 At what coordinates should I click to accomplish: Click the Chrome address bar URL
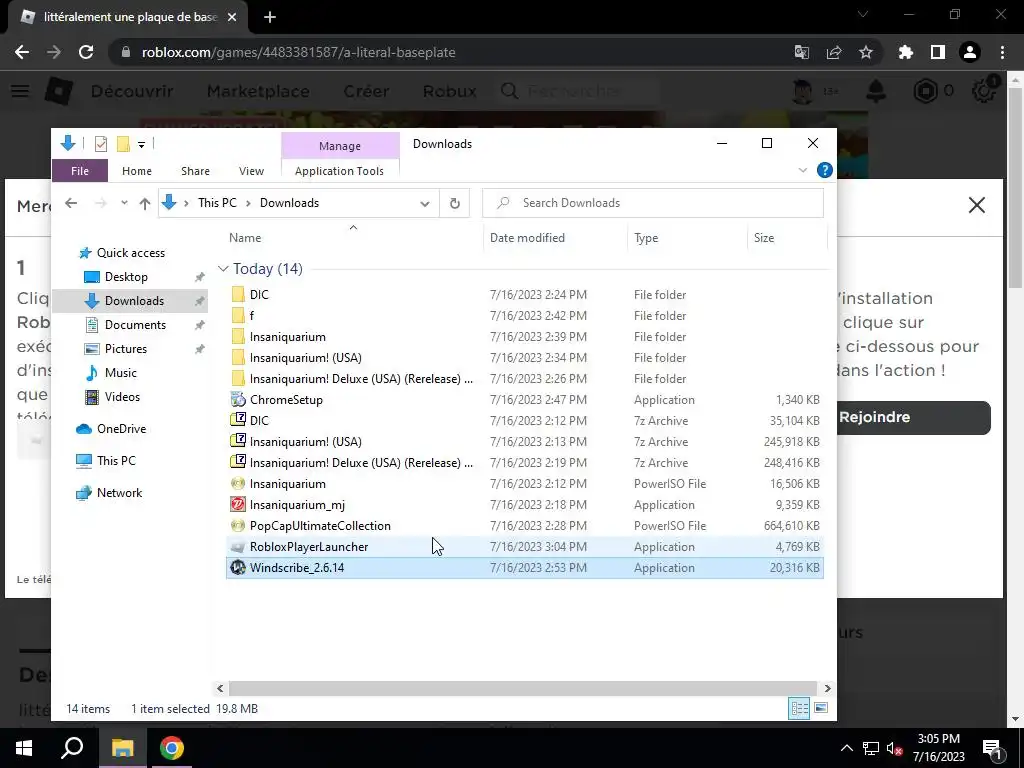(298, 52)
